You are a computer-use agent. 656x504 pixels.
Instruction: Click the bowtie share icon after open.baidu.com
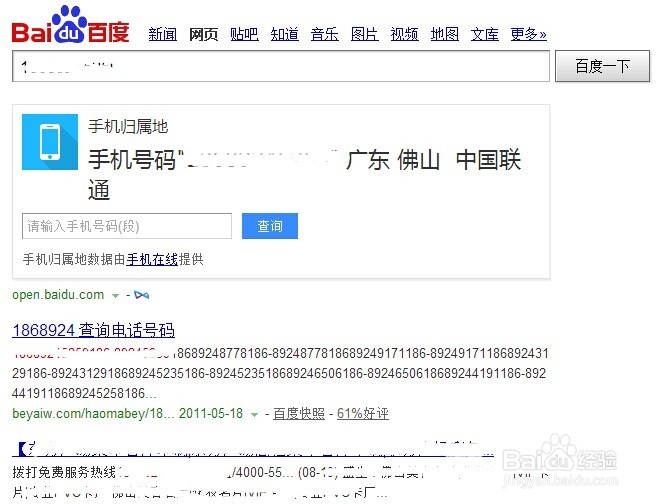click(x=141, y=295)
